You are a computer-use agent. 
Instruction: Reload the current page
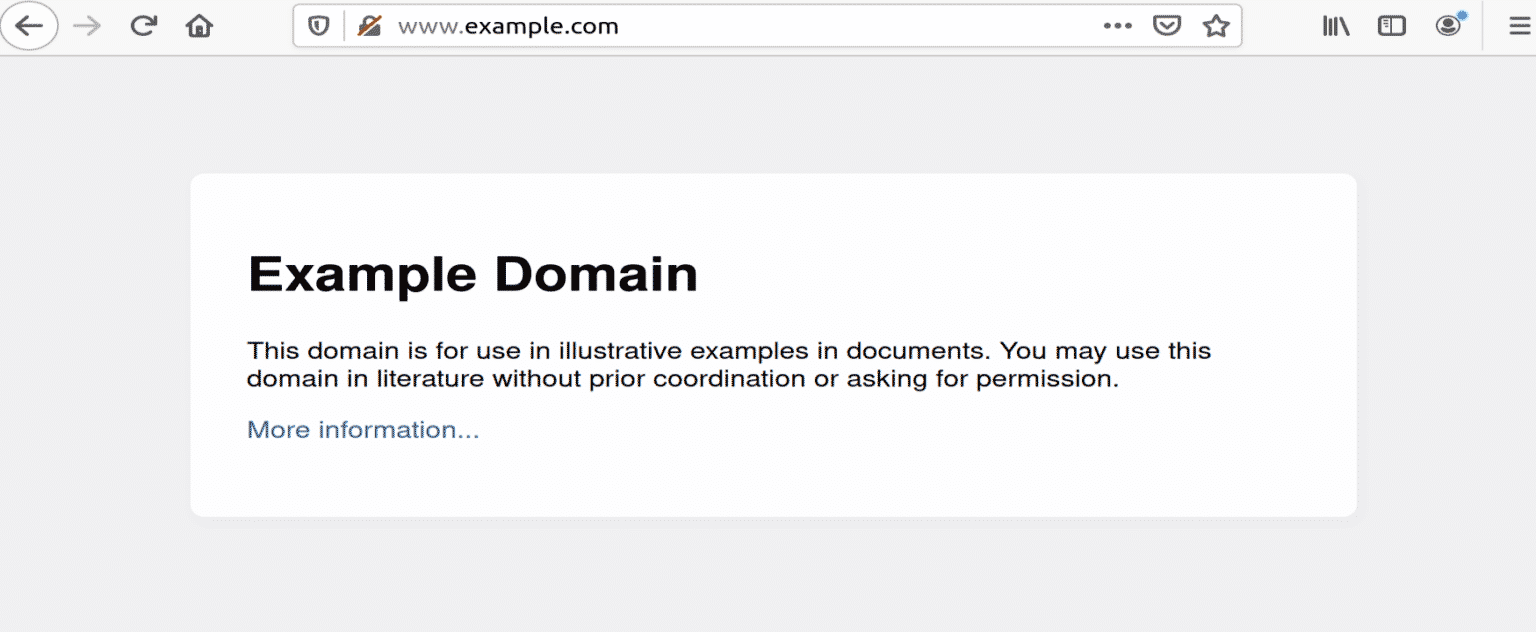point(143,27)
